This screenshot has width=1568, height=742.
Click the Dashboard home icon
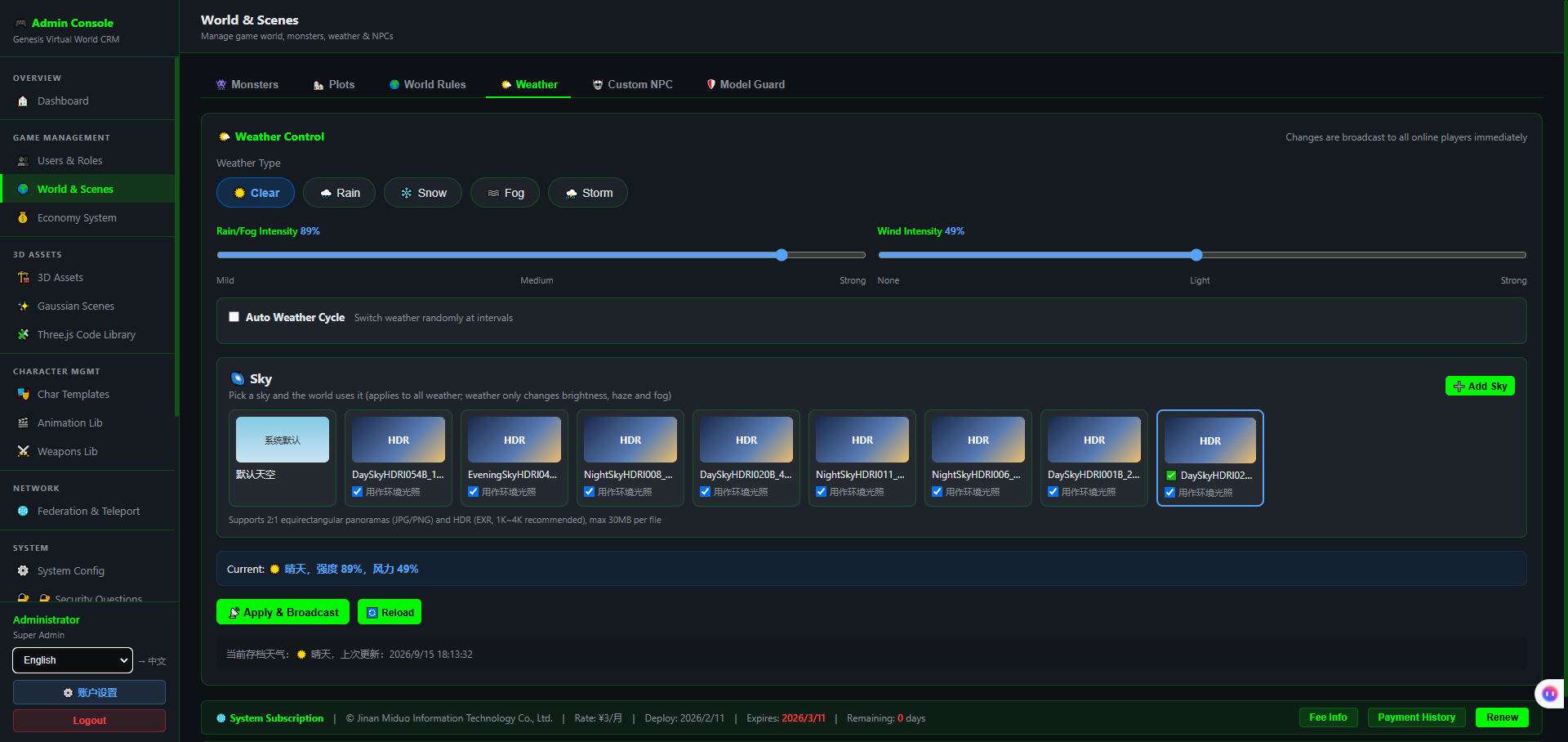(x=23, y=101)
